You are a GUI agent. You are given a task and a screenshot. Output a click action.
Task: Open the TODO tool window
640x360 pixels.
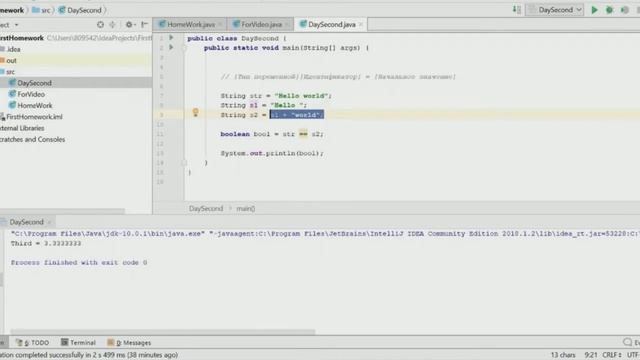click(x=33, y=343)
